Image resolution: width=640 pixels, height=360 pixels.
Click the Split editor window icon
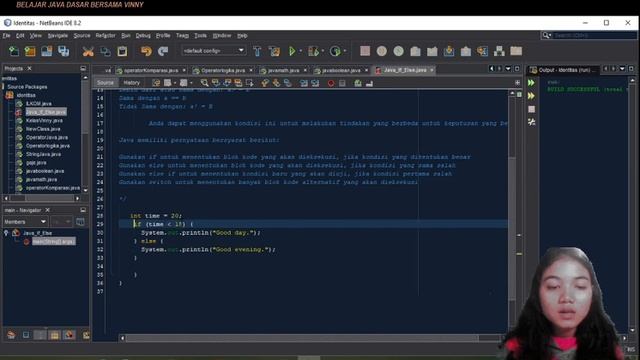pyautogui.click(x=517, y=82)
